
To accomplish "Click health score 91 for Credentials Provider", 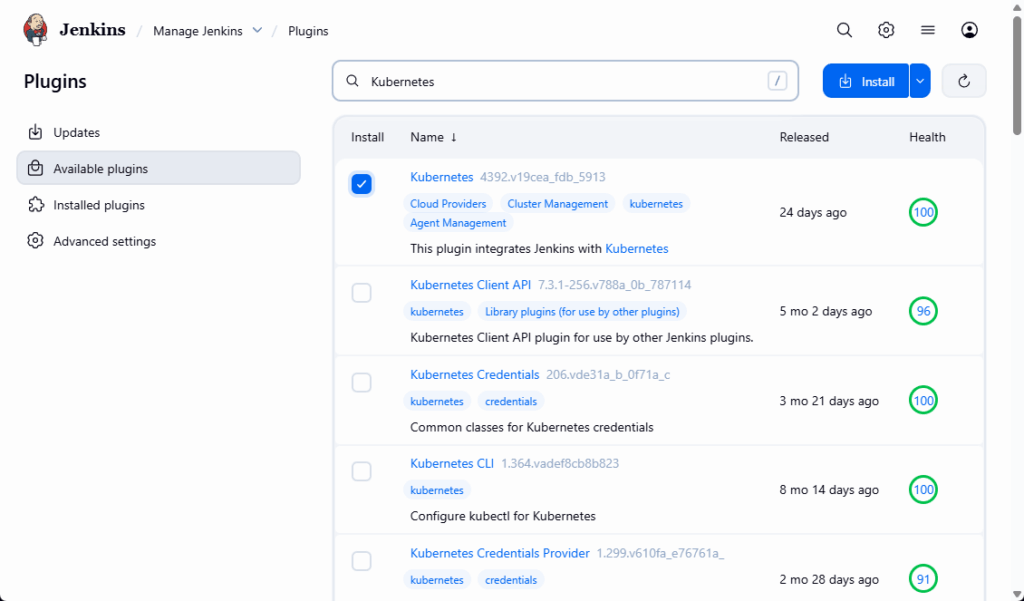I will click(923, 579).
